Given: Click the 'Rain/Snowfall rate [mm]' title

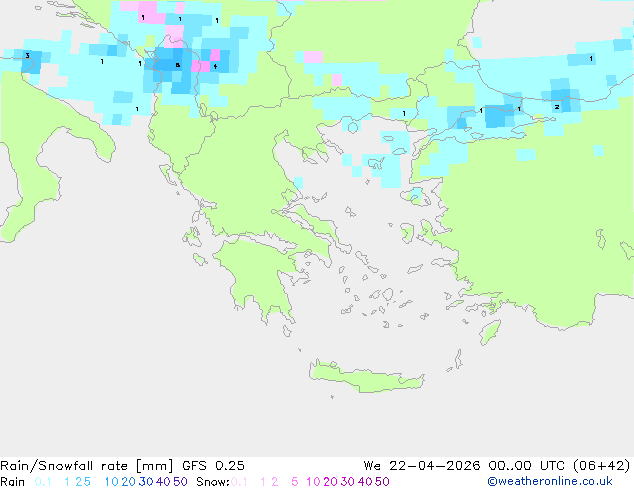Looking at the screenshot, I should (87, 466).
